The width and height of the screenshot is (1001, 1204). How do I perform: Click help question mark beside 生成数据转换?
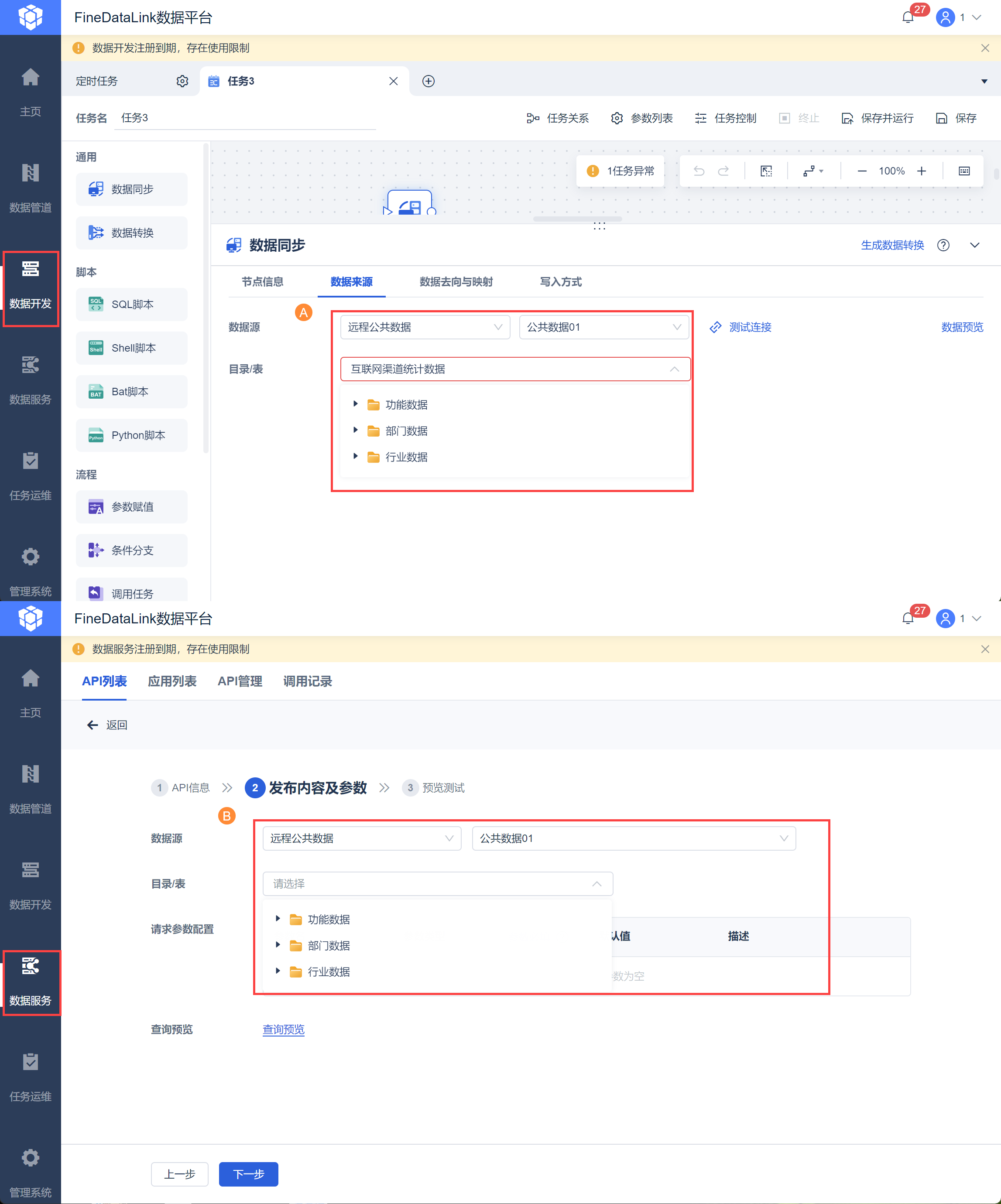pyautogui.click(x=943, y=246)
